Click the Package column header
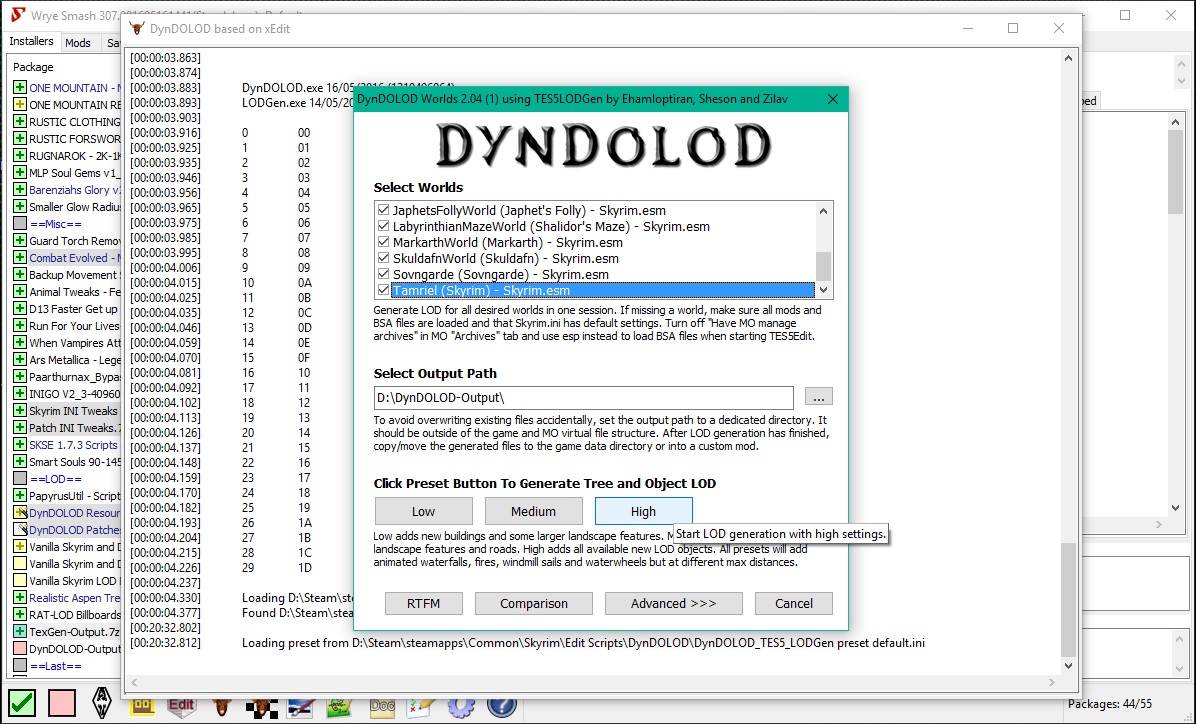The height and width of the screenshot is (724, 1196). [x=33, y=67]
